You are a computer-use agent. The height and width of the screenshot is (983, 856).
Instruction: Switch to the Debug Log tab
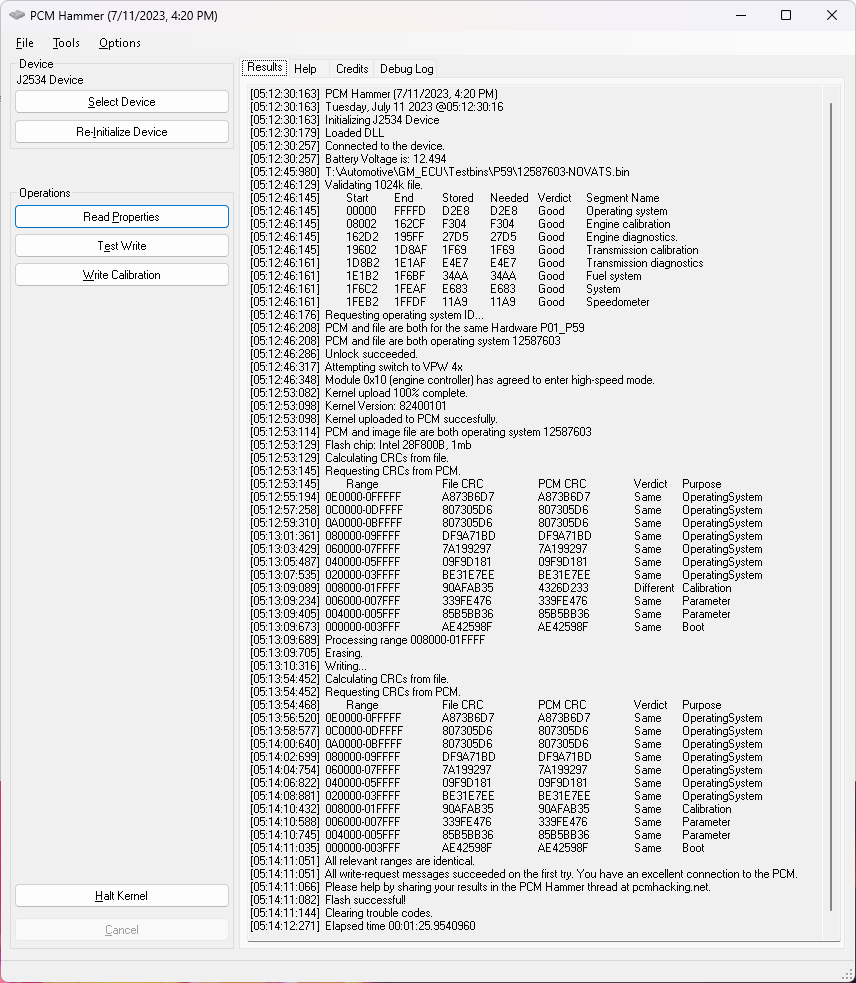point(406,68)
